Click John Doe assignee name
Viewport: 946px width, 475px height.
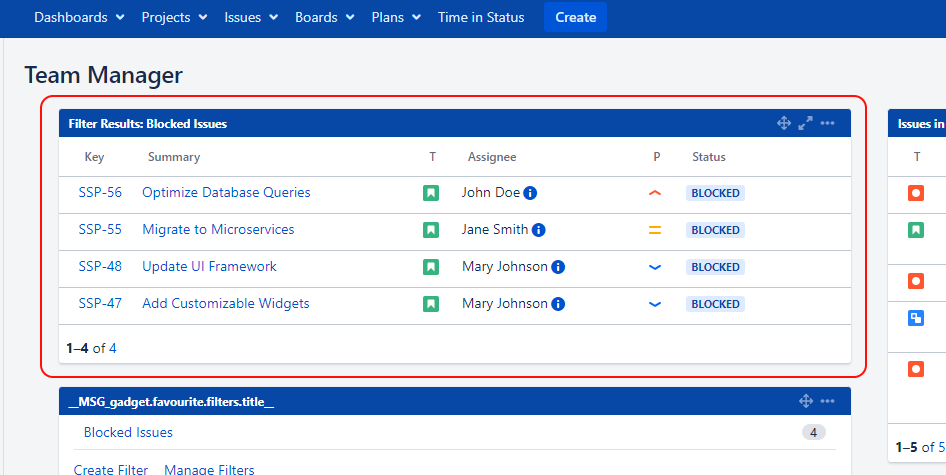(490, 193)
